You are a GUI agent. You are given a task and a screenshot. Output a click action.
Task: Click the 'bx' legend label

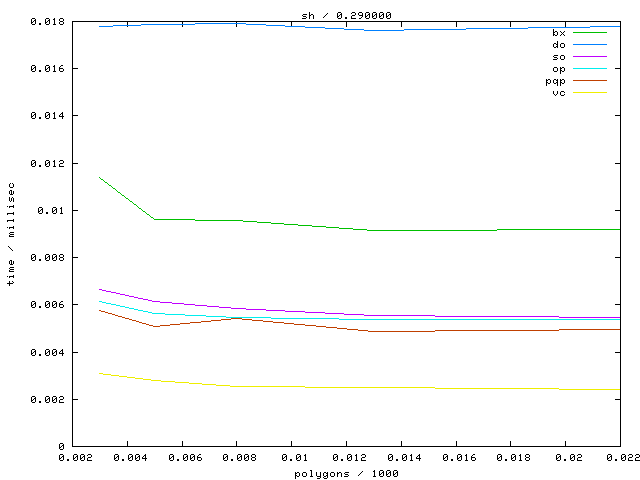558,33
